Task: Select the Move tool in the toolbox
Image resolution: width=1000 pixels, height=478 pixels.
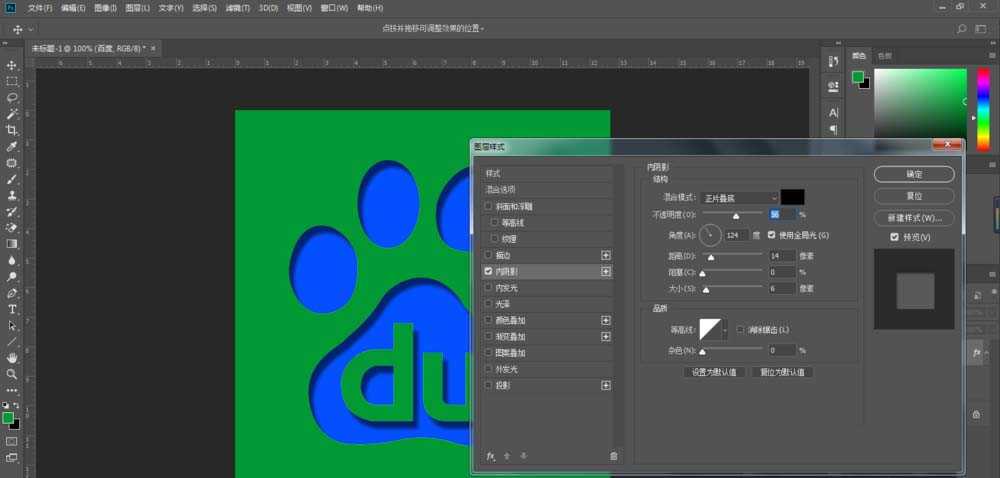Action: 12,65
